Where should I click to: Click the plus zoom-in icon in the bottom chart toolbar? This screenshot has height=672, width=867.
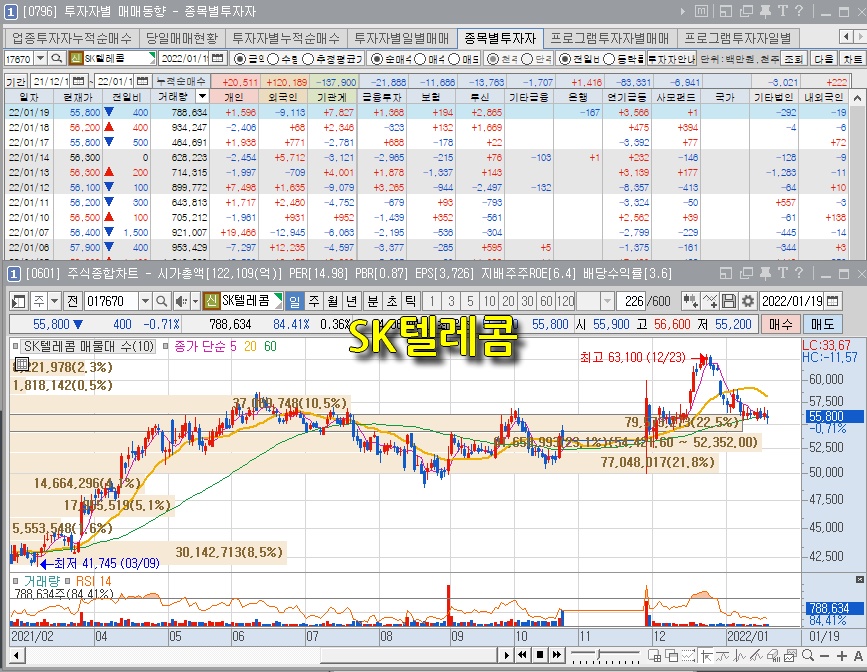tap(842, 656)
